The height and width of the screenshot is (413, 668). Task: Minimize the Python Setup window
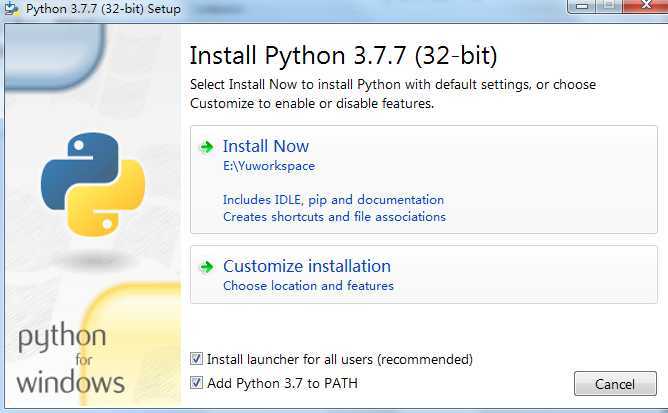tap(582, 6)
